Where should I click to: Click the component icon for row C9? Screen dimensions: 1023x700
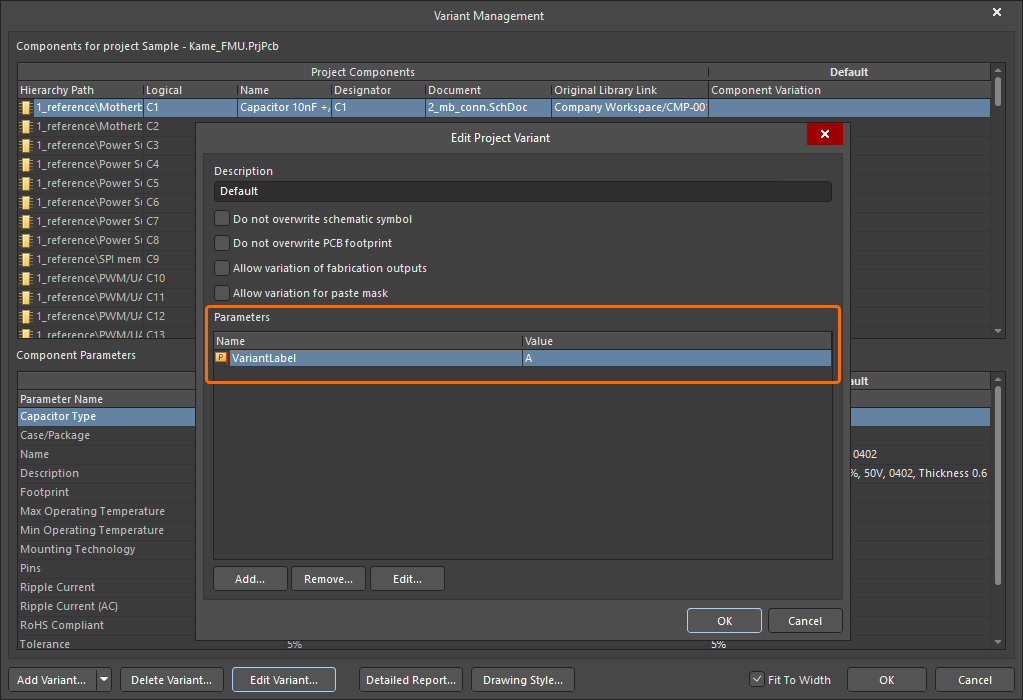coord(26,259)
